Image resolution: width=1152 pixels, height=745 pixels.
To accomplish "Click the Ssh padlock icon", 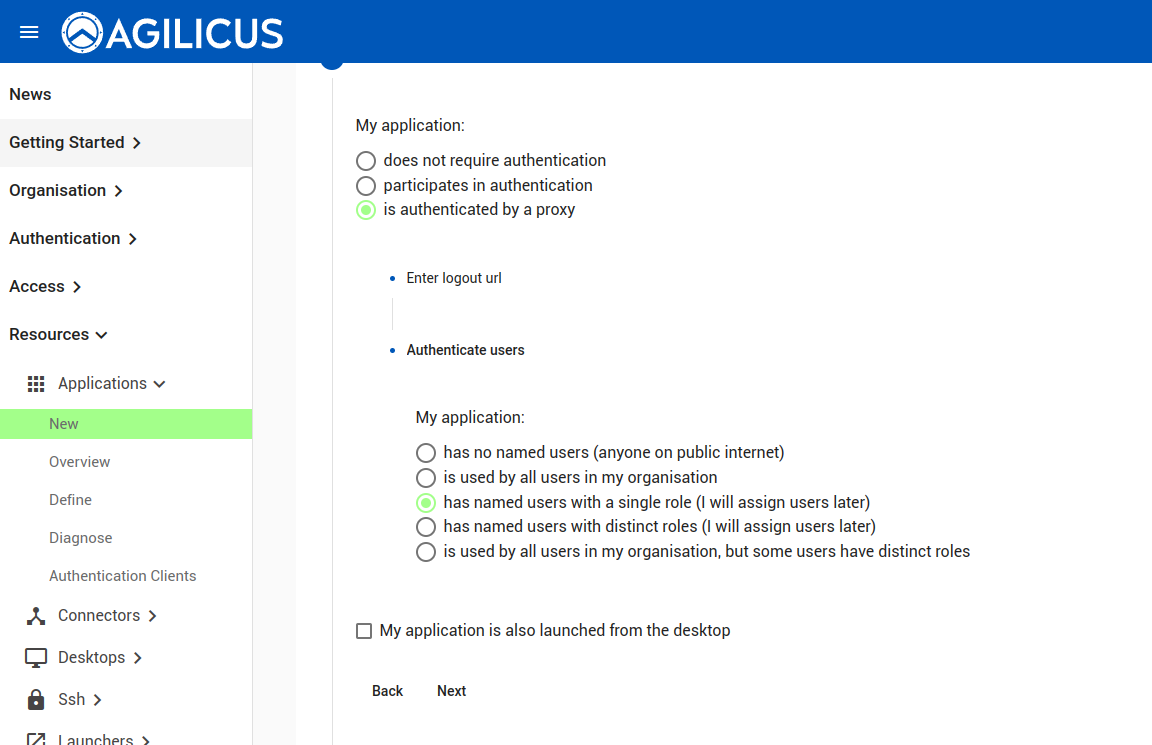I will 36,700.
